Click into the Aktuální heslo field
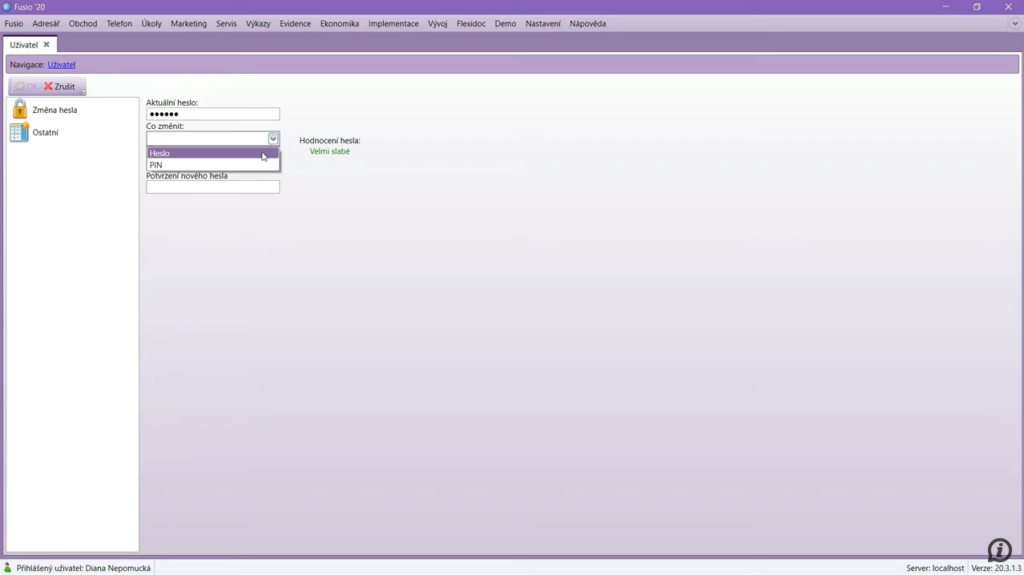 click(213, 114)
